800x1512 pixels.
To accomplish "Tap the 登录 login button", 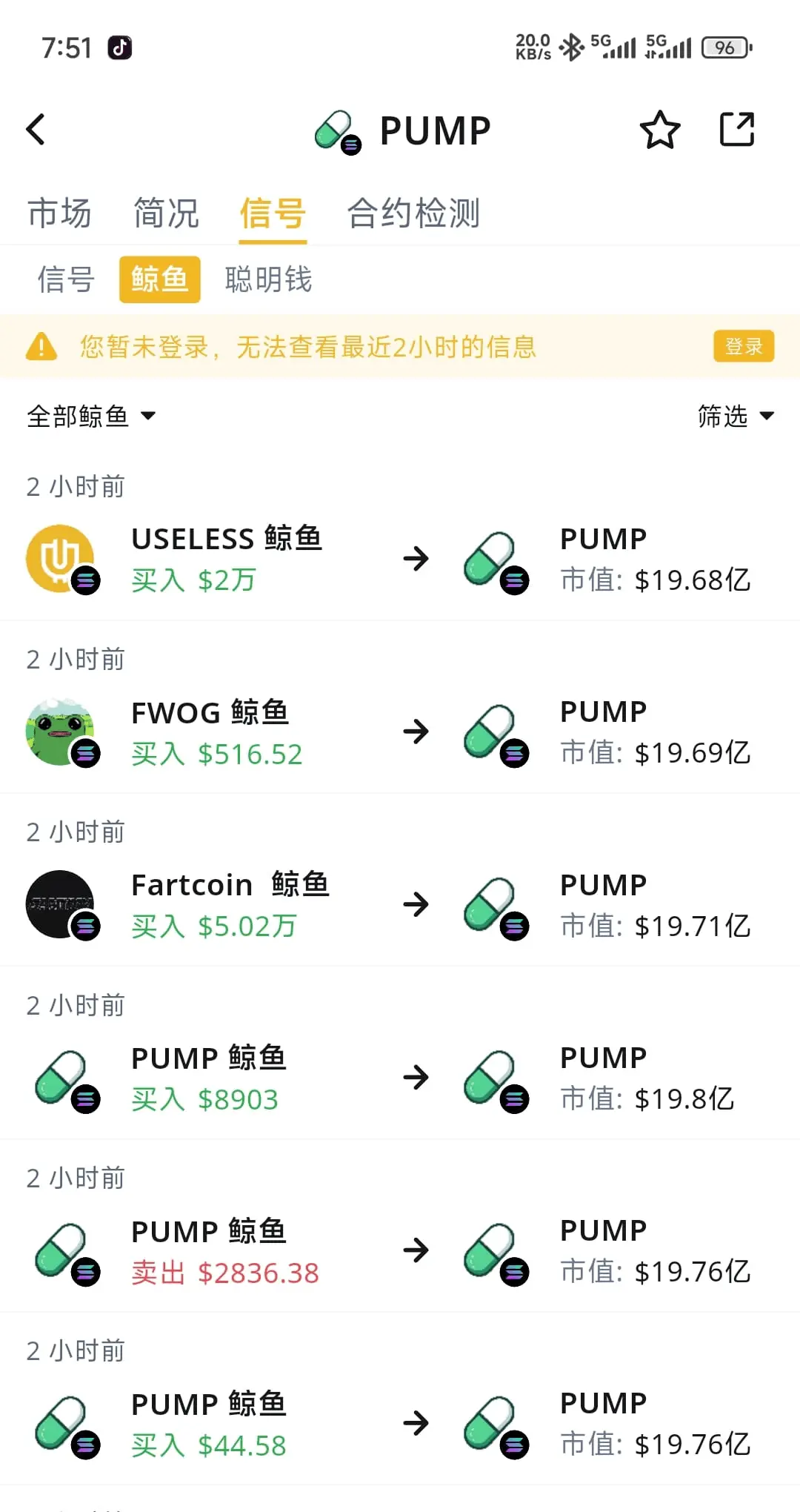I will point(744,346).
